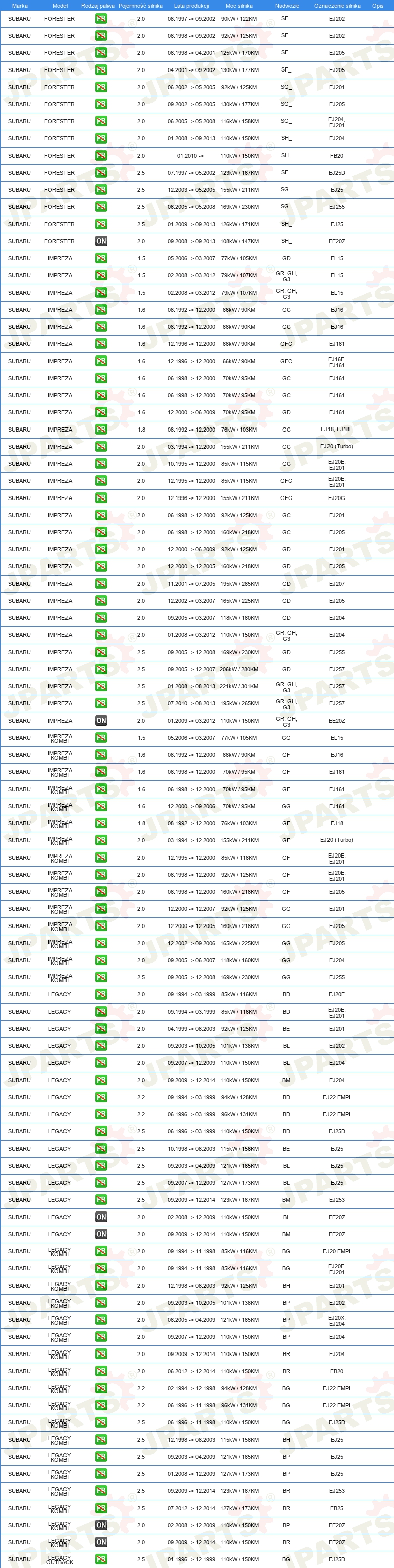This screenshot has width=394, height=1568.
Task: Click the petrol icon in the Forester EJ25D row
Action: (101, 172)
